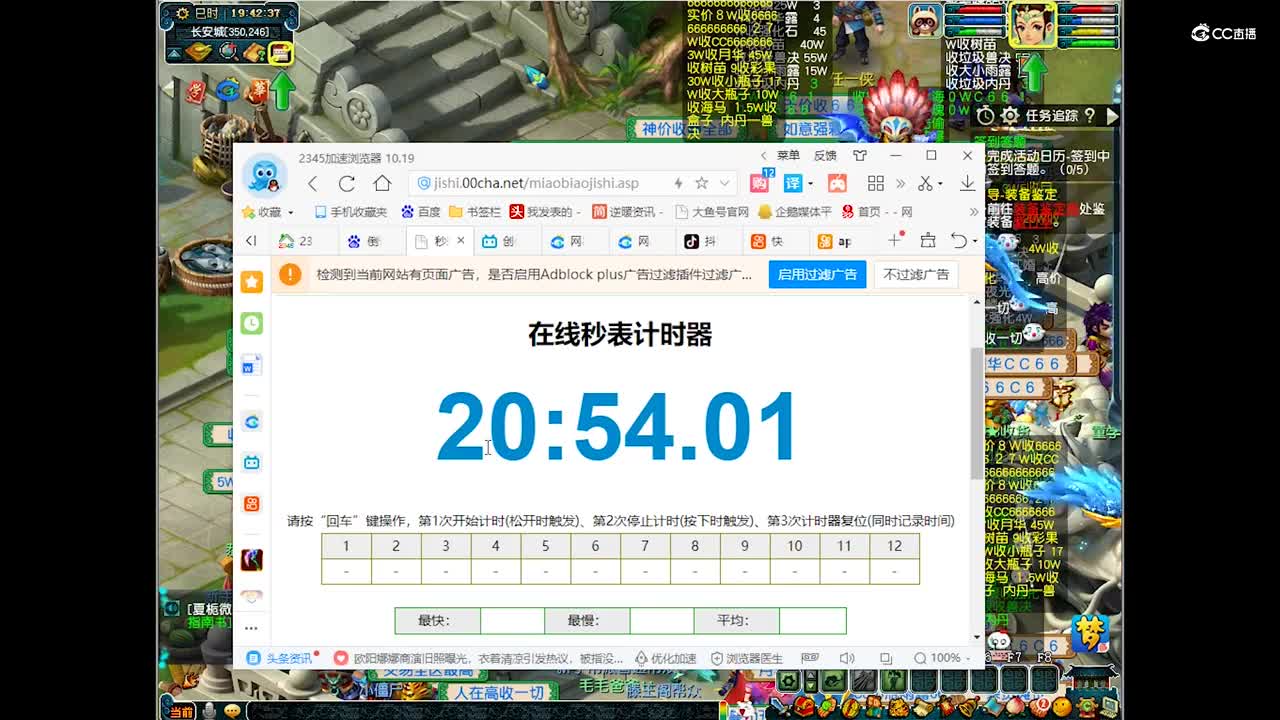The width and height of the screenshot is (1280, 720).
Task: Open the downloads arrow icon
Action: (x=967, y=183)
